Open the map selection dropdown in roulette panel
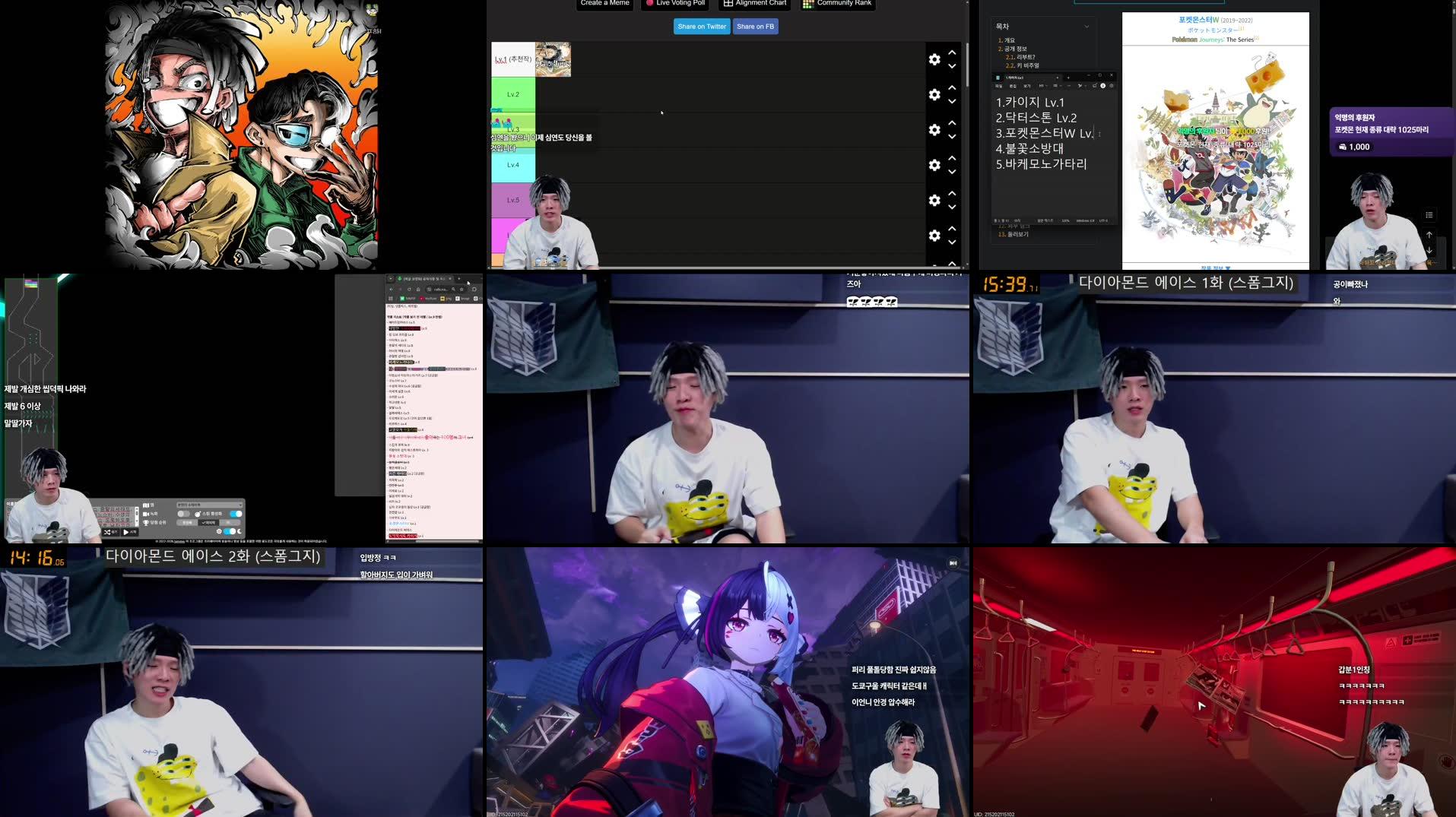This screenshot has height=817, width=1456. click(x=210, y=505)
